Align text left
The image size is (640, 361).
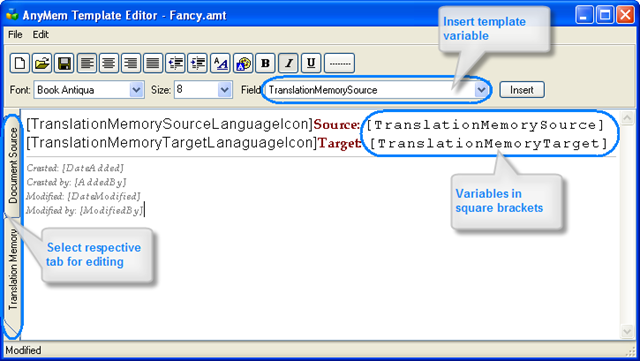87,63
